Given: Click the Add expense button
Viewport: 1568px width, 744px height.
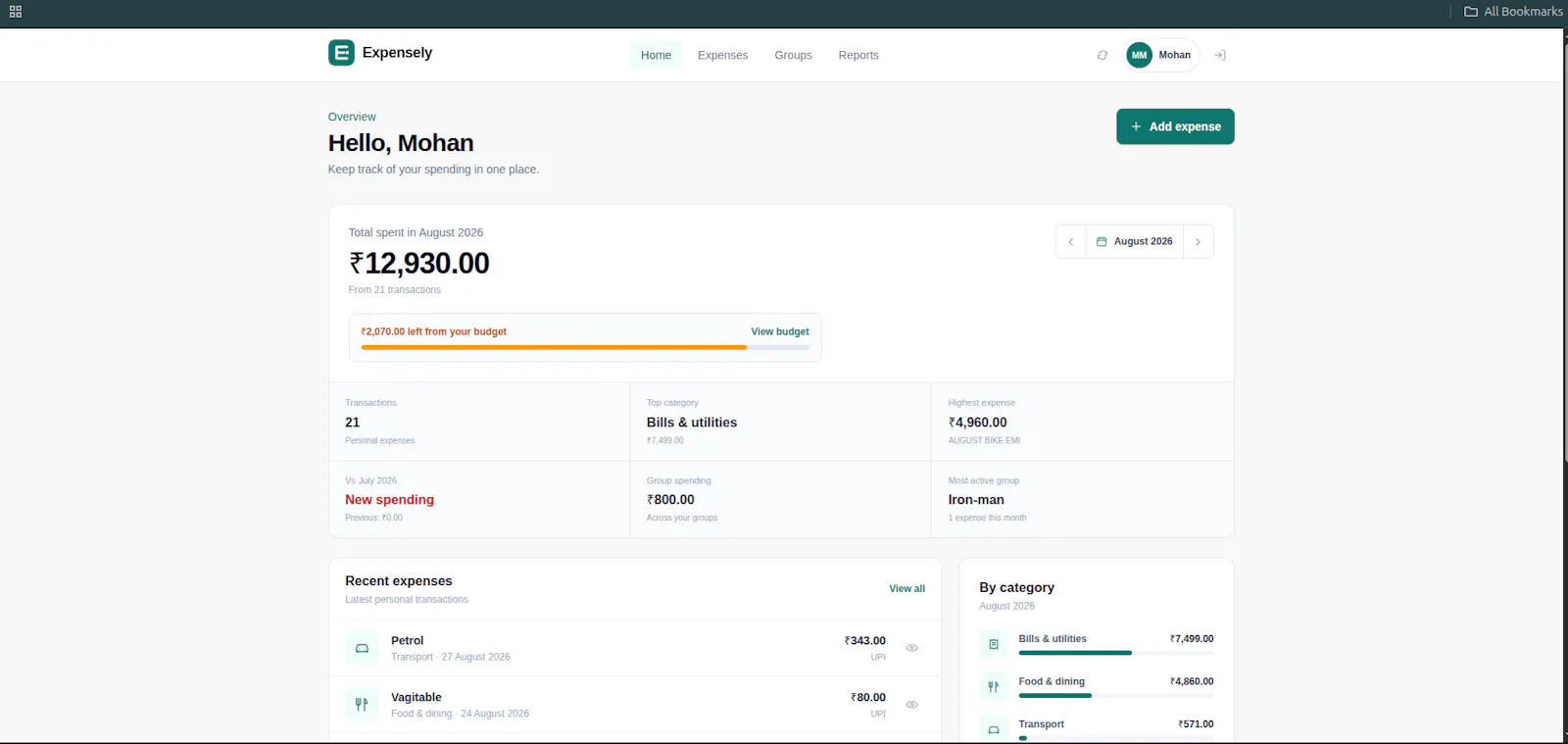Looking at the screenshot, I should 1175,126.
